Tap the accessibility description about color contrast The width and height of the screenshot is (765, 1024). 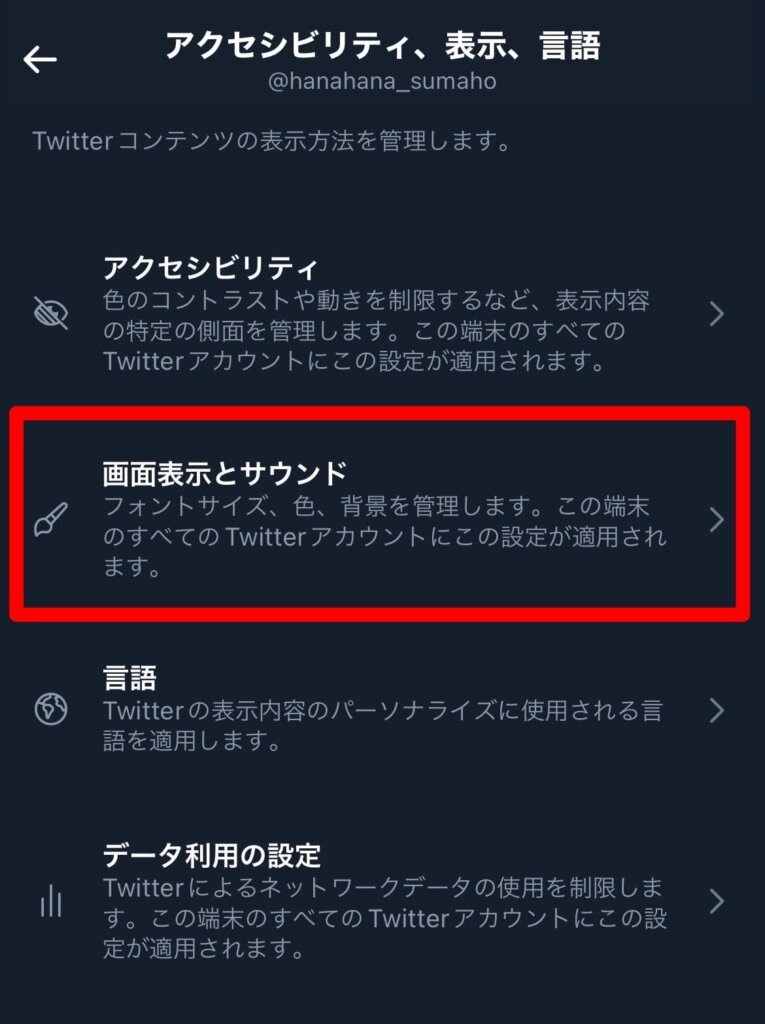pyautogui.click(x=376, y=330)
